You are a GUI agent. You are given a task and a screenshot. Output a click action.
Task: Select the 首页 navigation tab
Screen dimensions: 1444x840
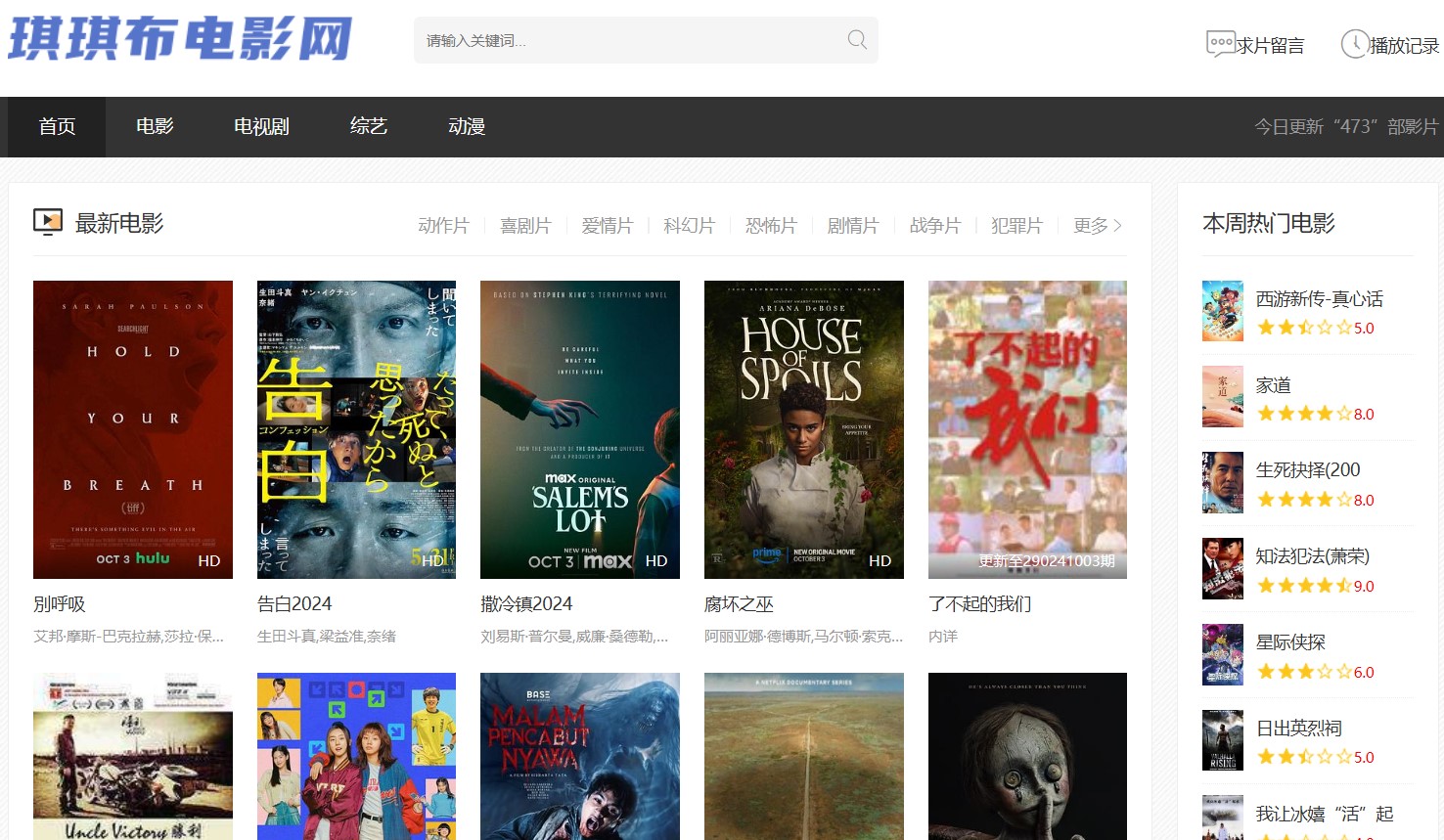point(57,126)
